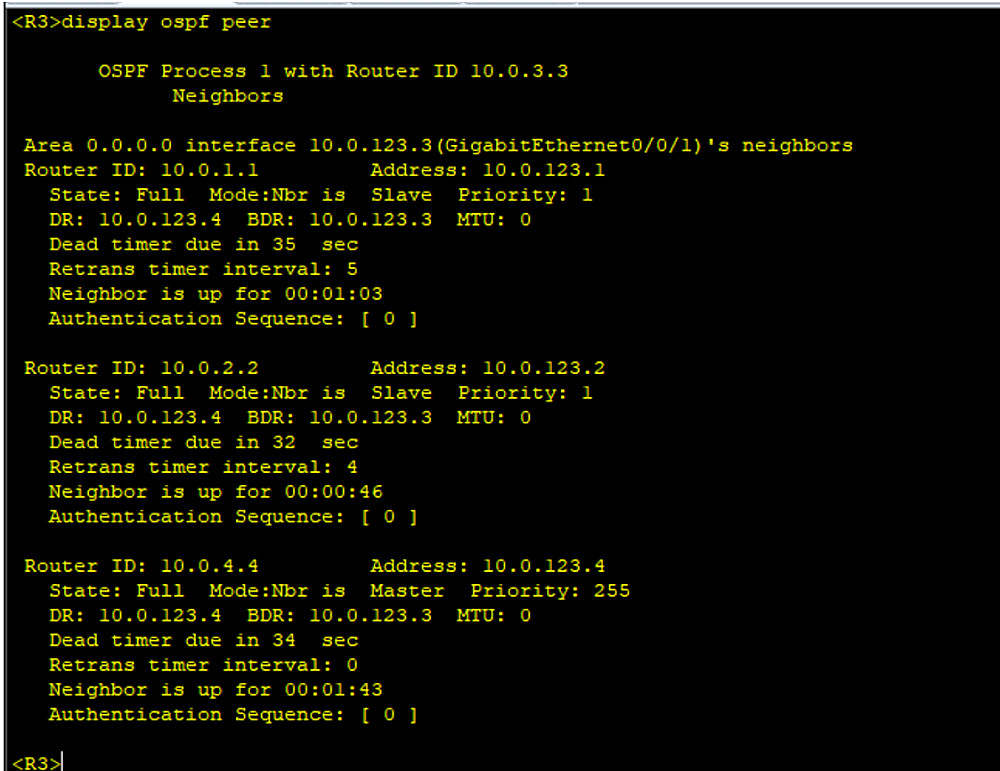1000x771 pixels.
Task: Click the 'Priority: 255' value
Action: 550,591
